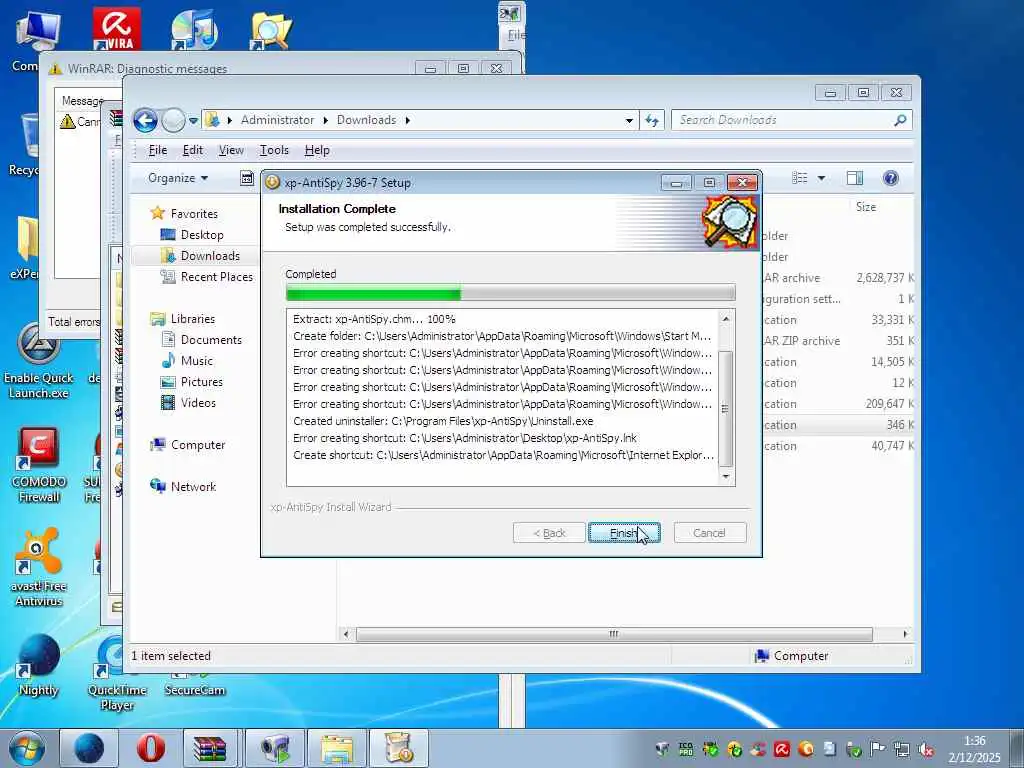Select Computer in navigation pane
Image resolution: width=1024 pixels, height=768 pixels.
click(198, 445)
